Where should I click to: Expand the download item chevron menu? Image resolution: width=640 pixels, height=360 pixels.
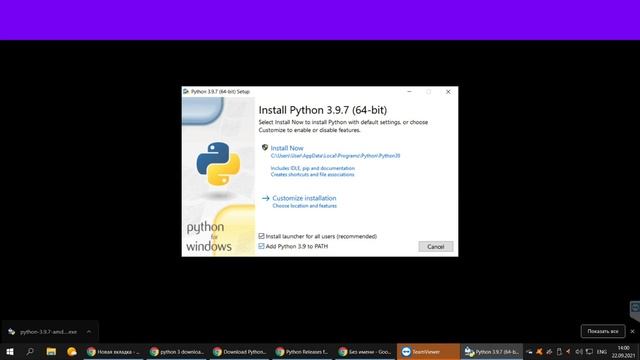89,332
